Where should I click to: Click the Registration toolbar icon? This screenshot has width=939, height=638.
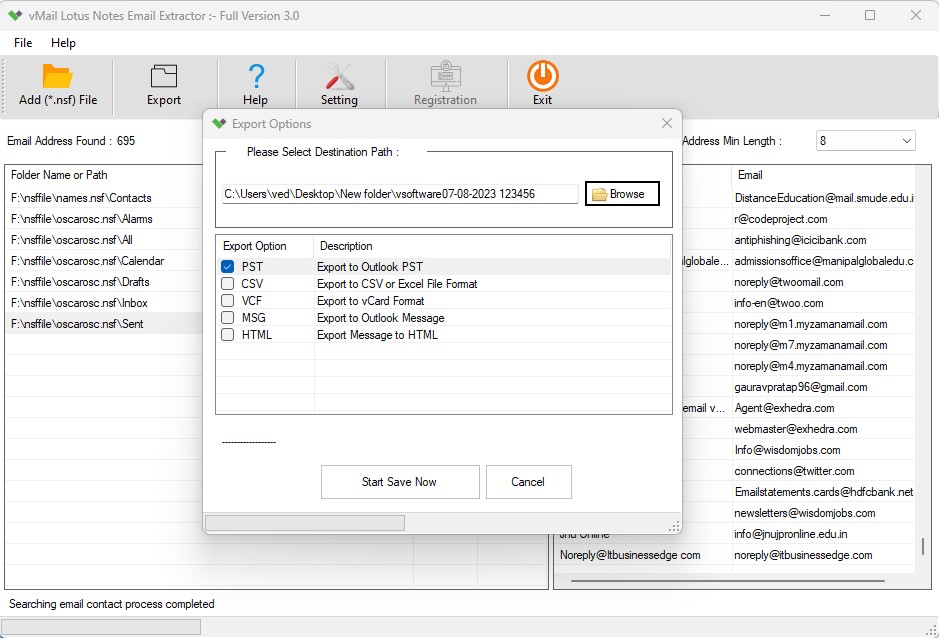(x=446, y=75)
